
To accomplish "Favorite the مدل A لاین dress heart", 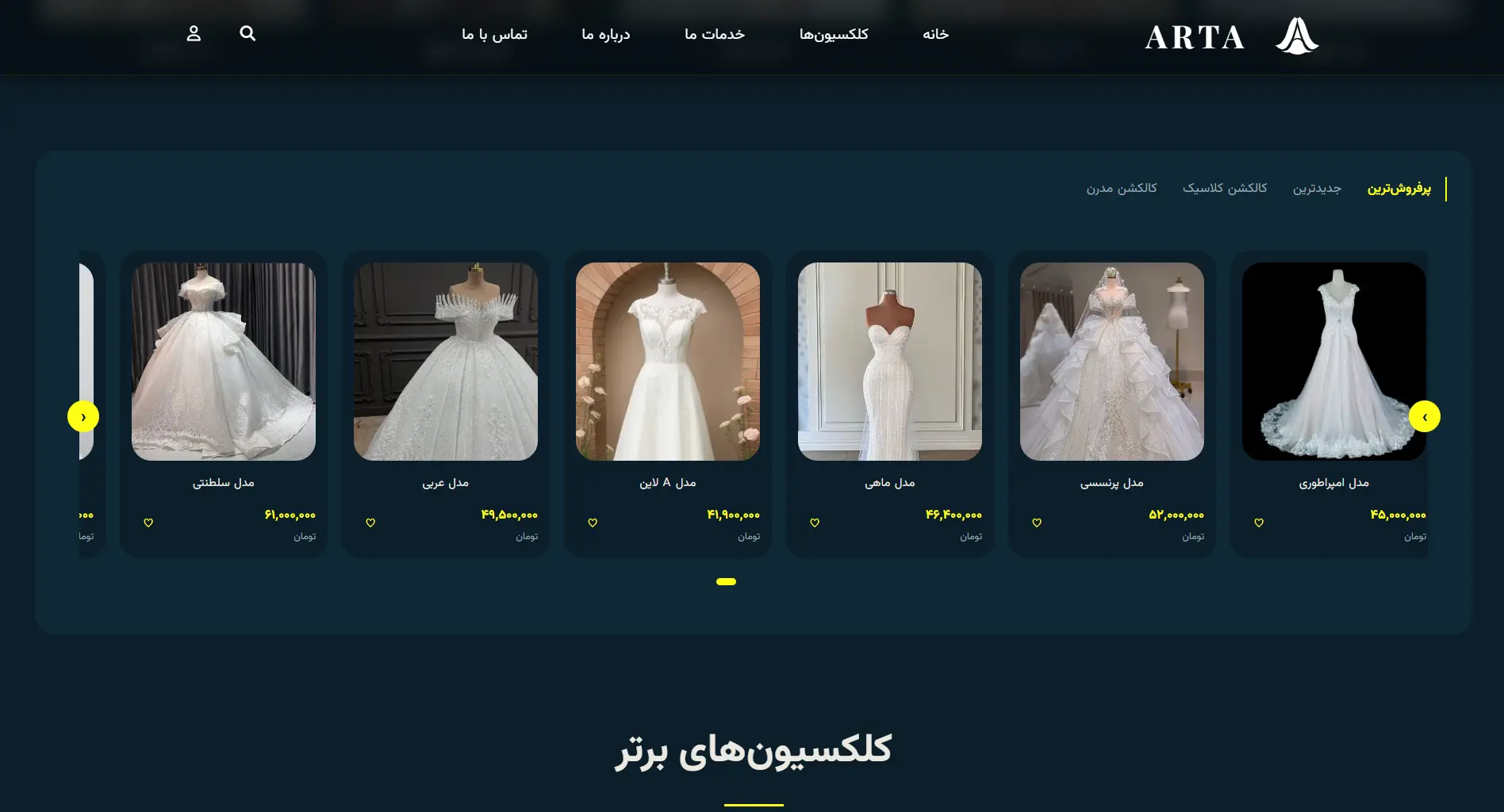I will [593, 523].
